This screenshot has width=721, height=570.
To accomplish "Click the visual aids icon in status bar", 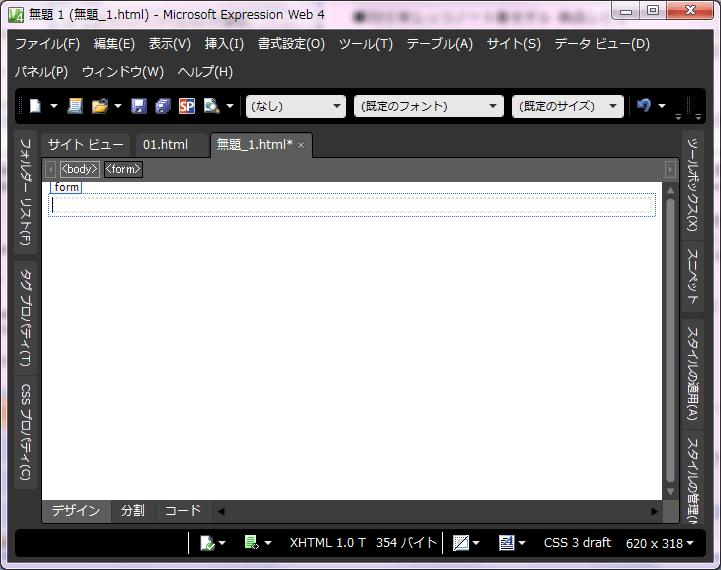I will (x=461, y=543).
